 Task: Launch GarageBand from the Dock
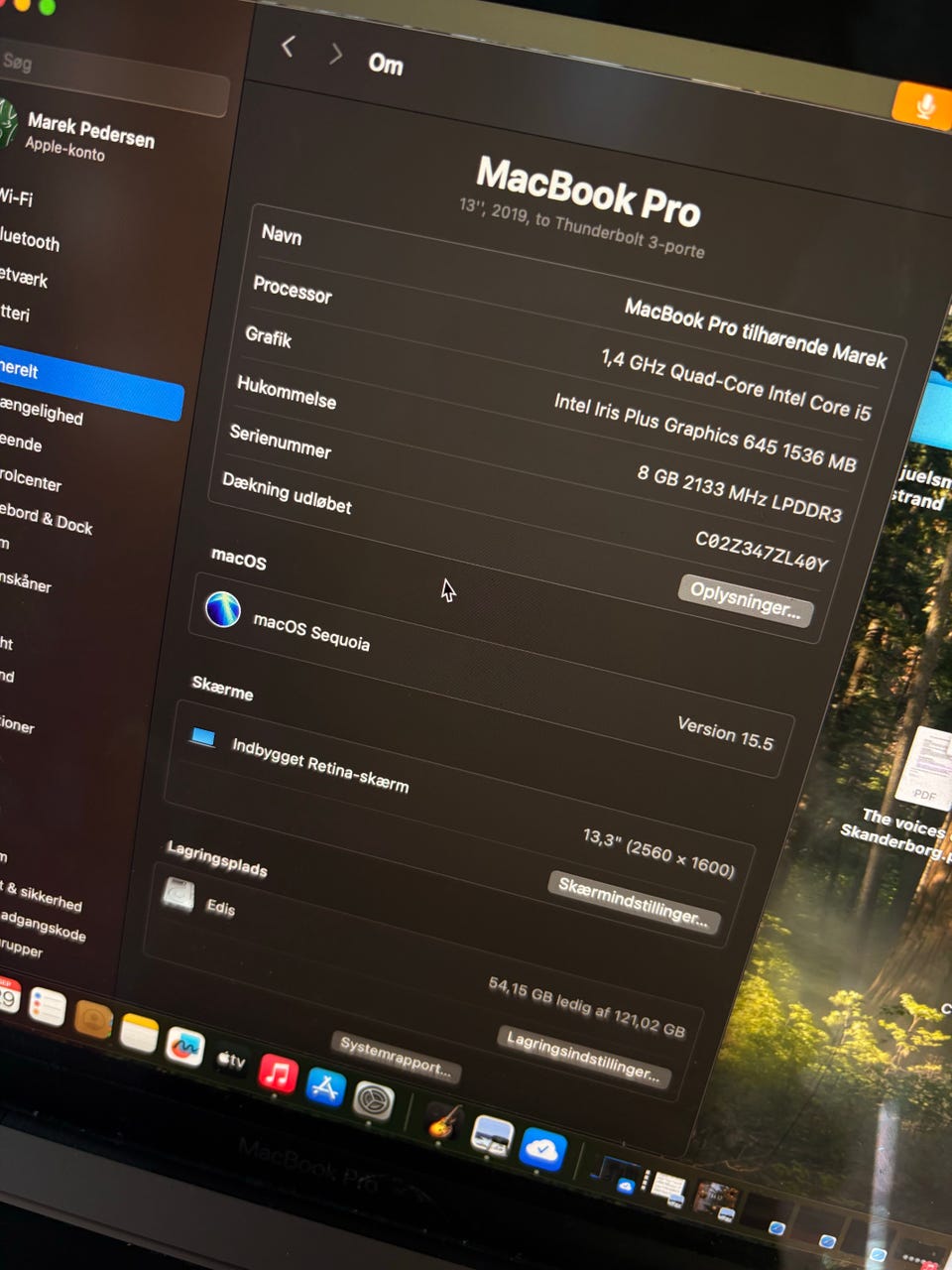(443, 1122)
